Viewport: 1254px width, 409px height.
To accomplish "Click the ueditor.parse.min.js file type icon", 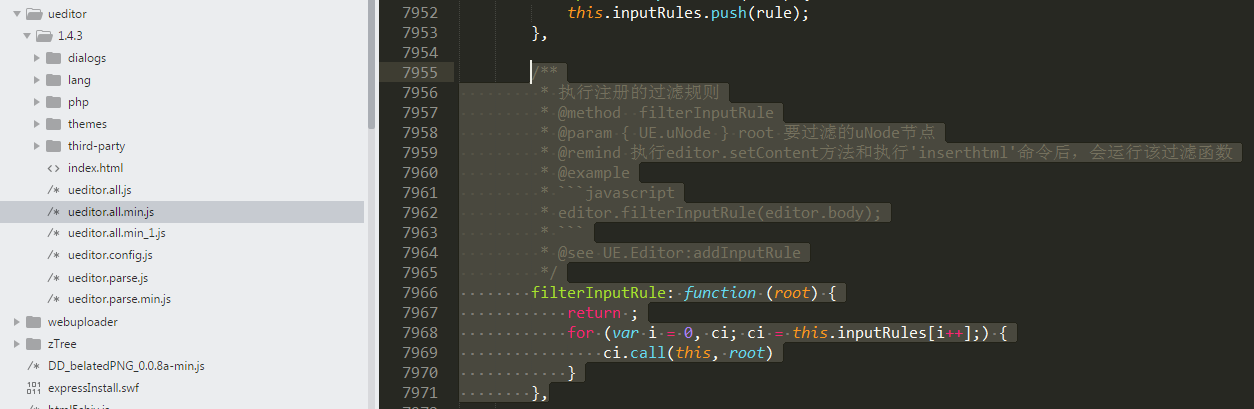I will coord(53,299).
